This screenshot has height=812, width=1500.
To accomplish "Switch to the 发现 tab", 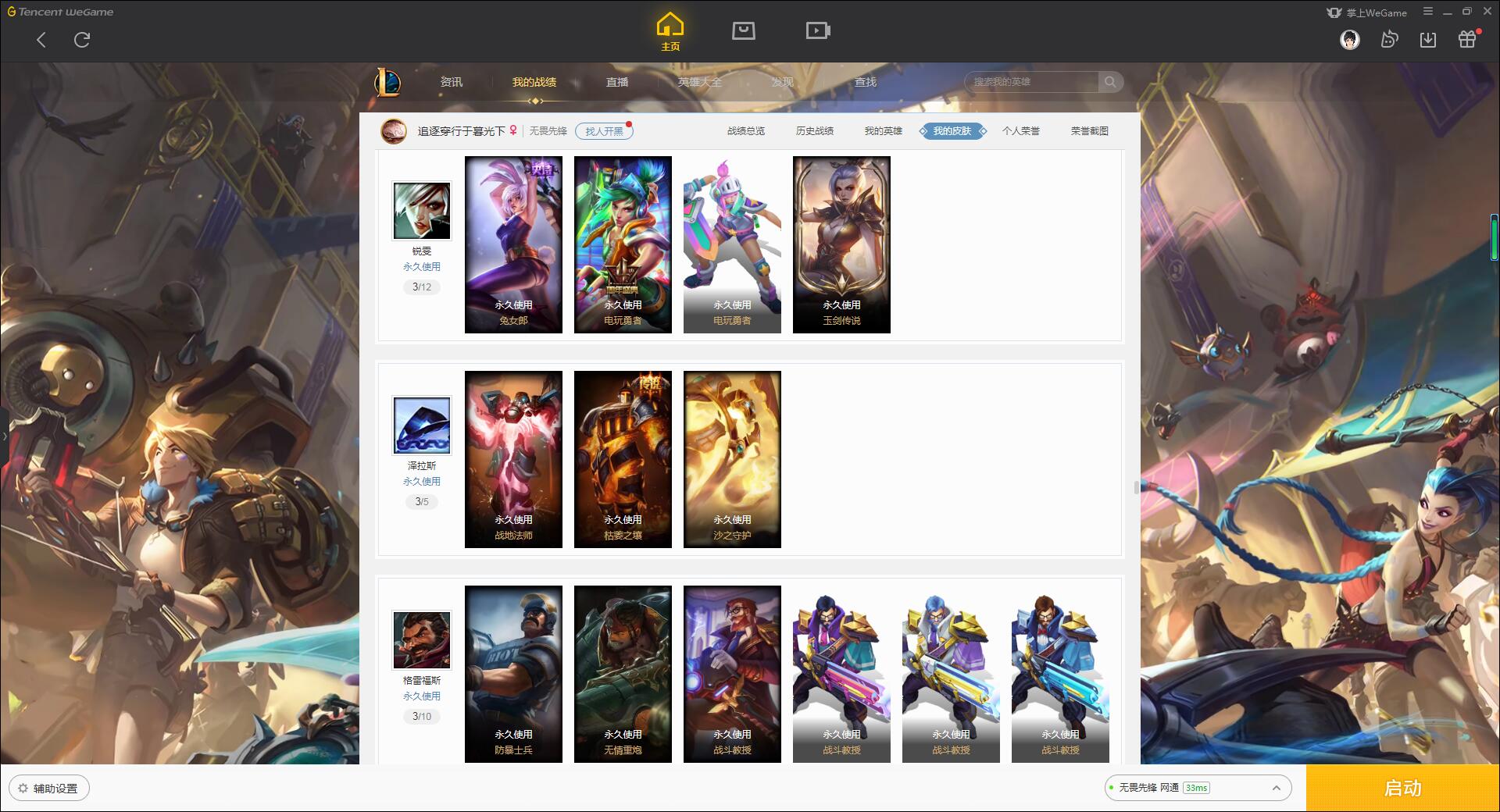I will 783,82.
